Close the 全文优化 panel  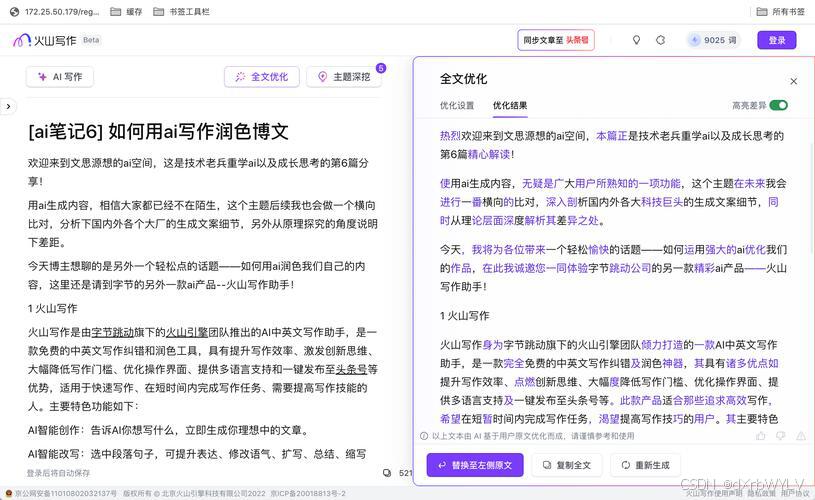793,81
